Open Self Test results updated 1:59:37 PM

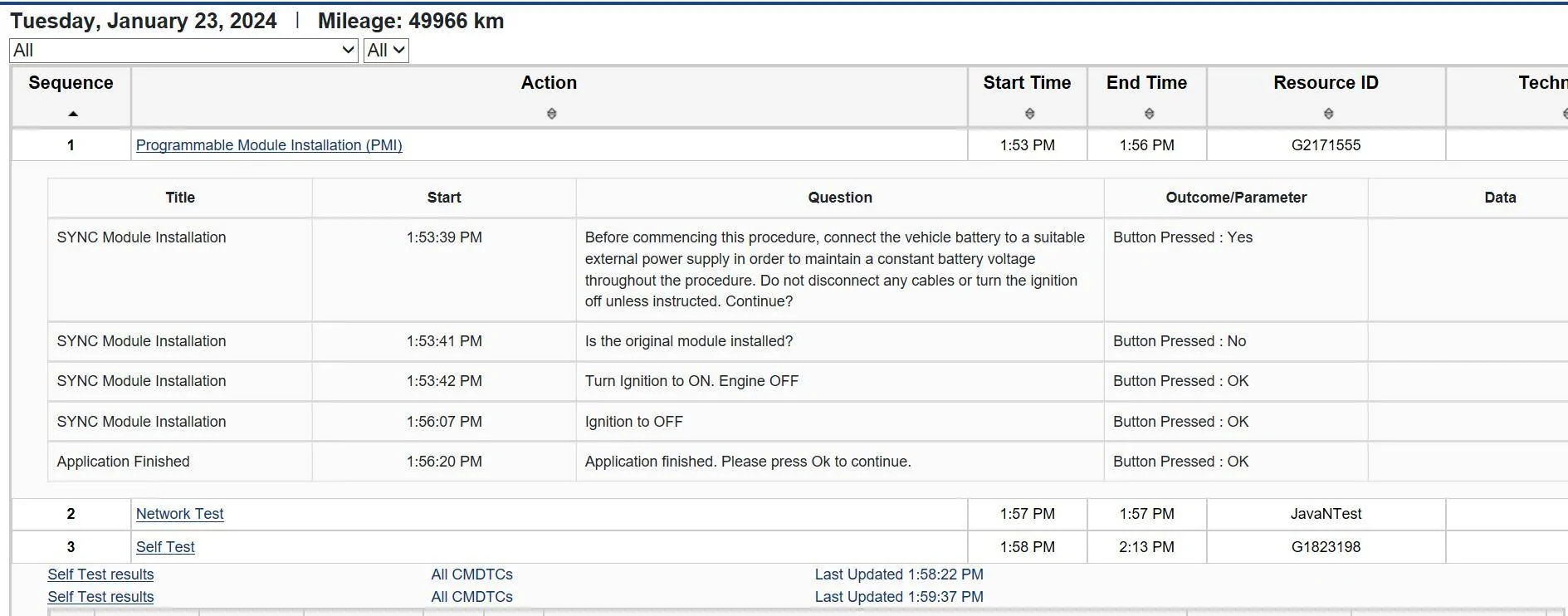[x=100, y=597]
